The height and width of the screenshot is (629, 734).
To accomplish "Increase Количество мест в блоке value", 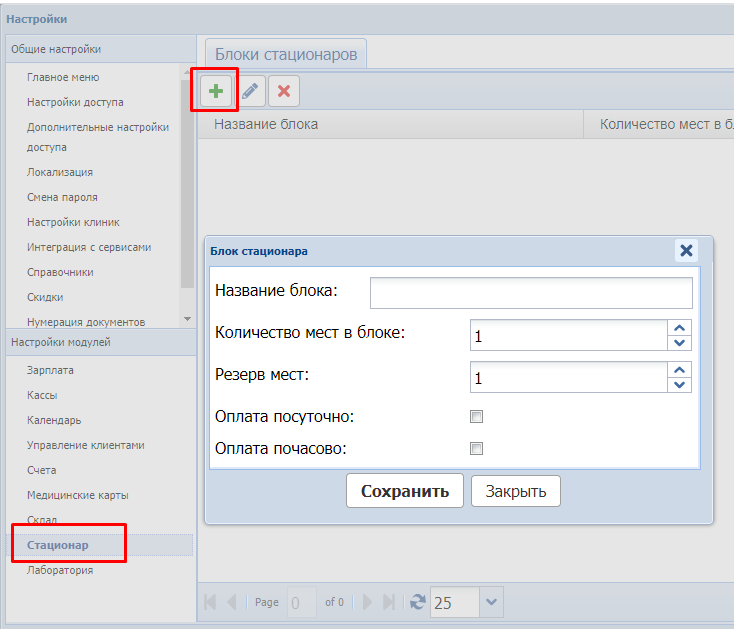I will pos(680,328).
